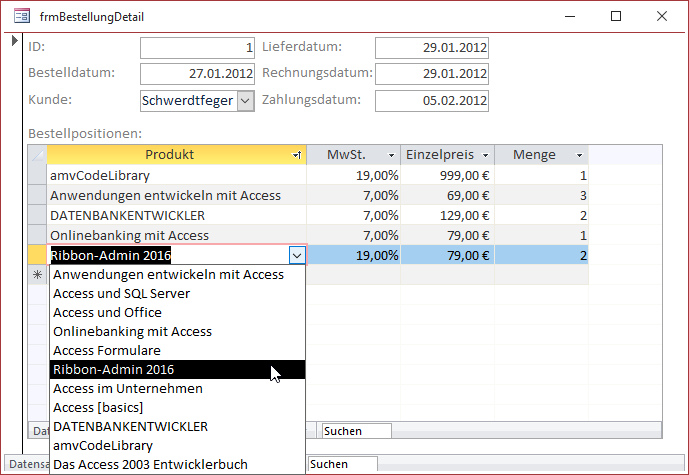Viewport: 689px width, 475px height.
Task: Click row selector for amvCodeLibrary row
Action: click(37, 175)
